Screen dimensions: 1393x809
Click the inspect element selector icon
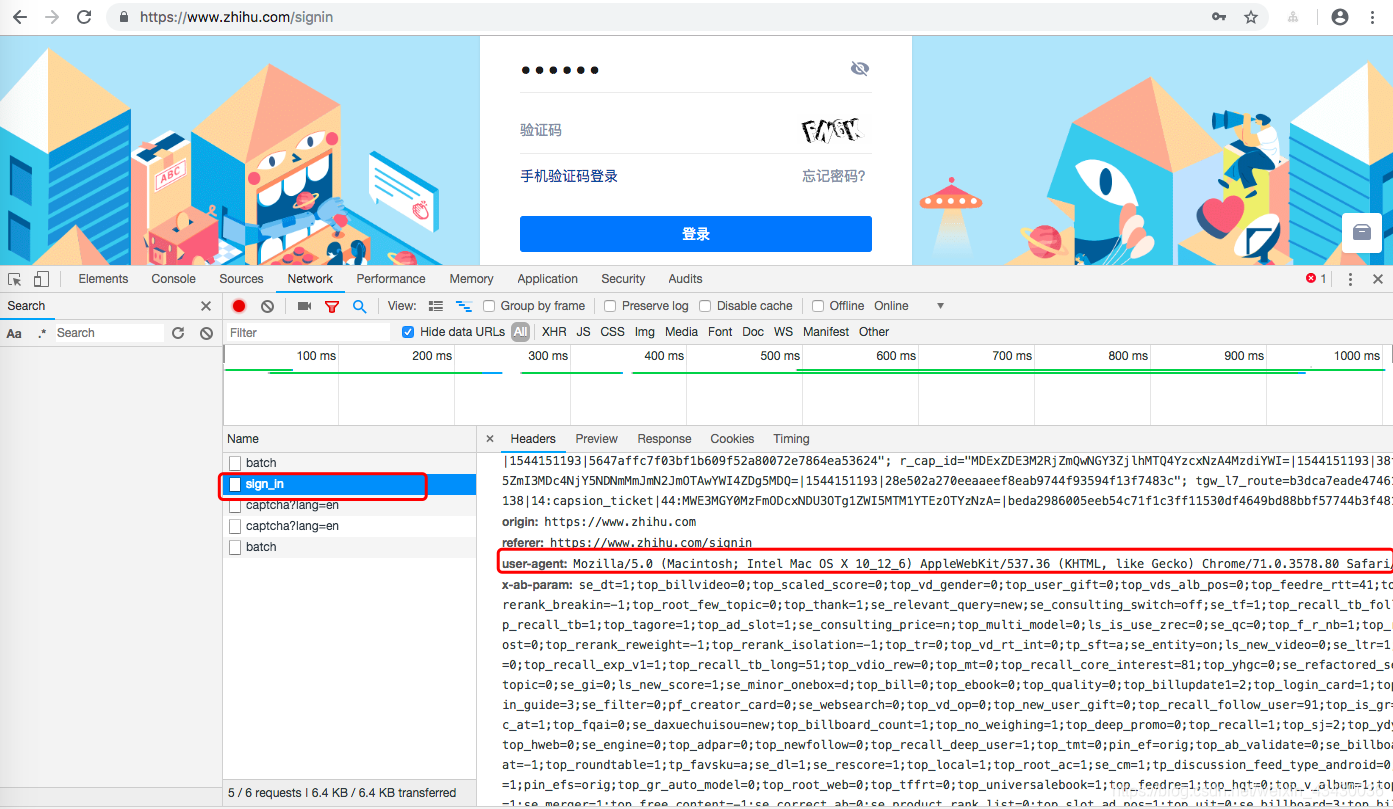[x=15, y=279]
